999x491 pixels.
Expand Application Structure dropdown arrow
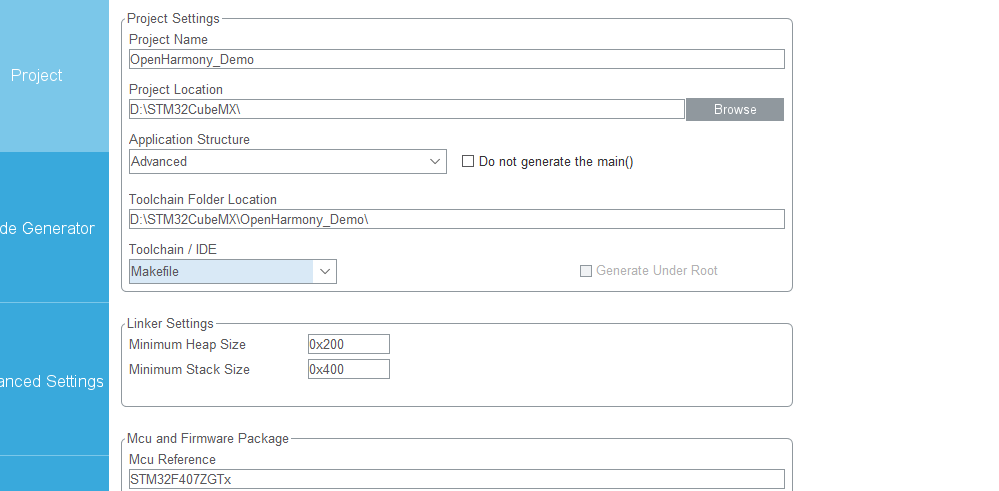(x=435, y=162)
